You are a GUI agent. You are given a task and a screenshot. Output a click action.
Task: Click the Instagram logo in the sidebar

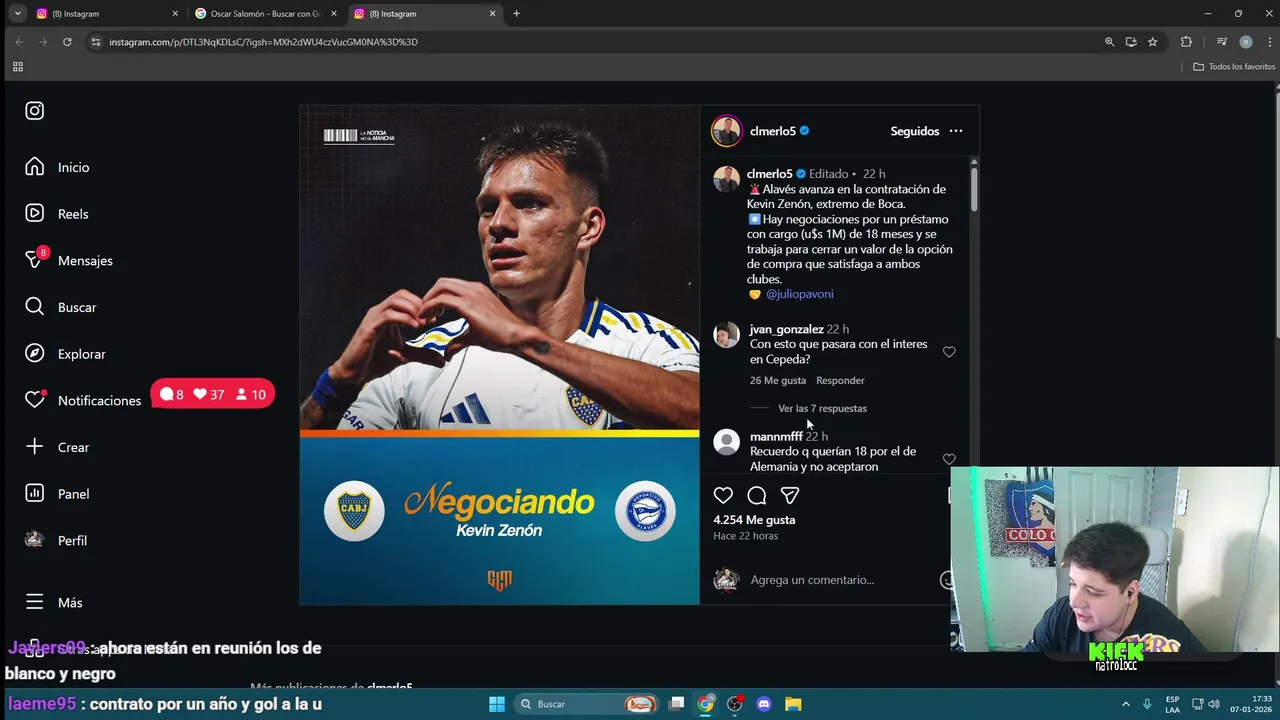point(35,111)
